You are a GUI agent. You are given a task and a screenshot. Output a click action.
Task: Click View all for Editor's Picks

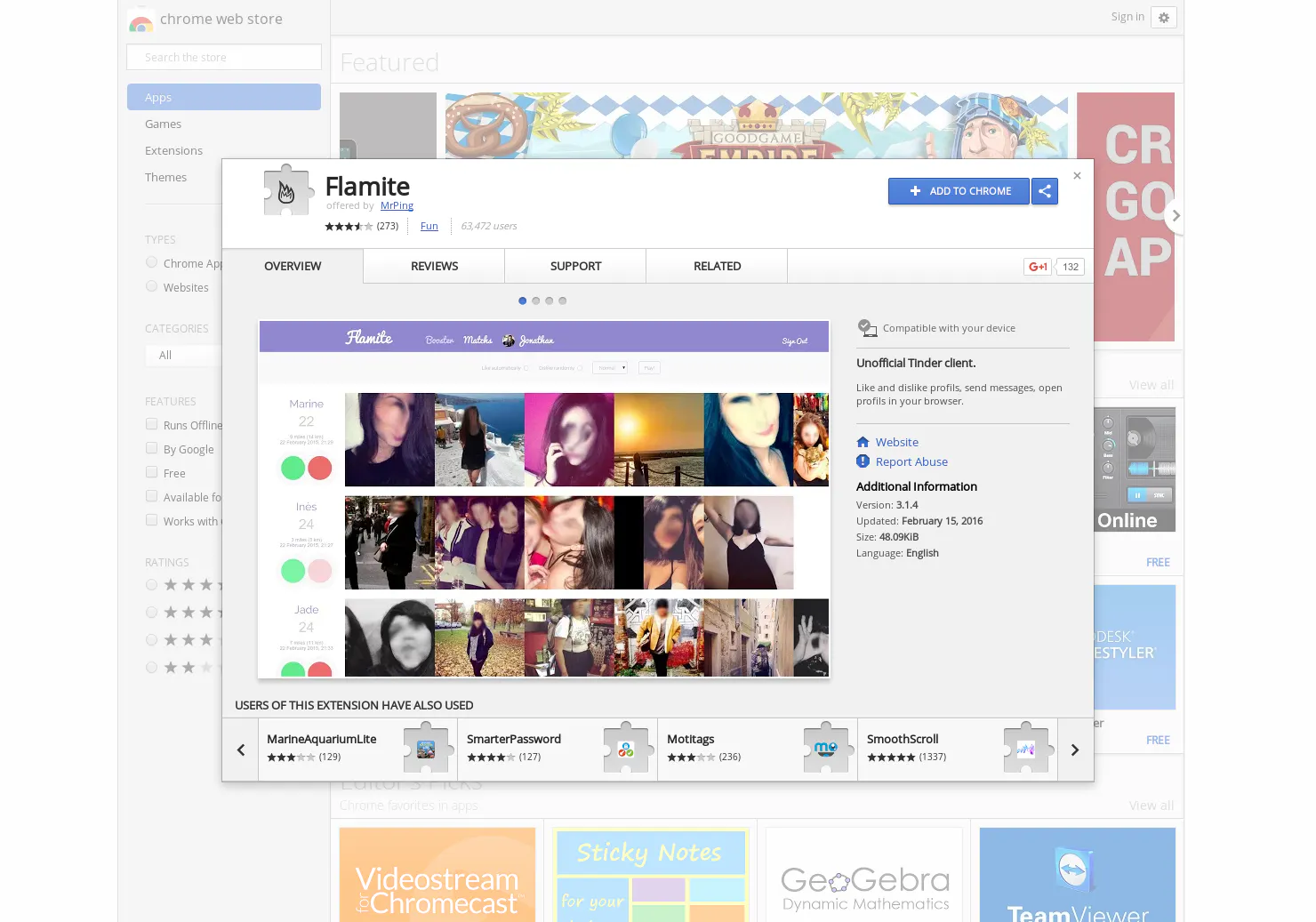pos(1151,806)
